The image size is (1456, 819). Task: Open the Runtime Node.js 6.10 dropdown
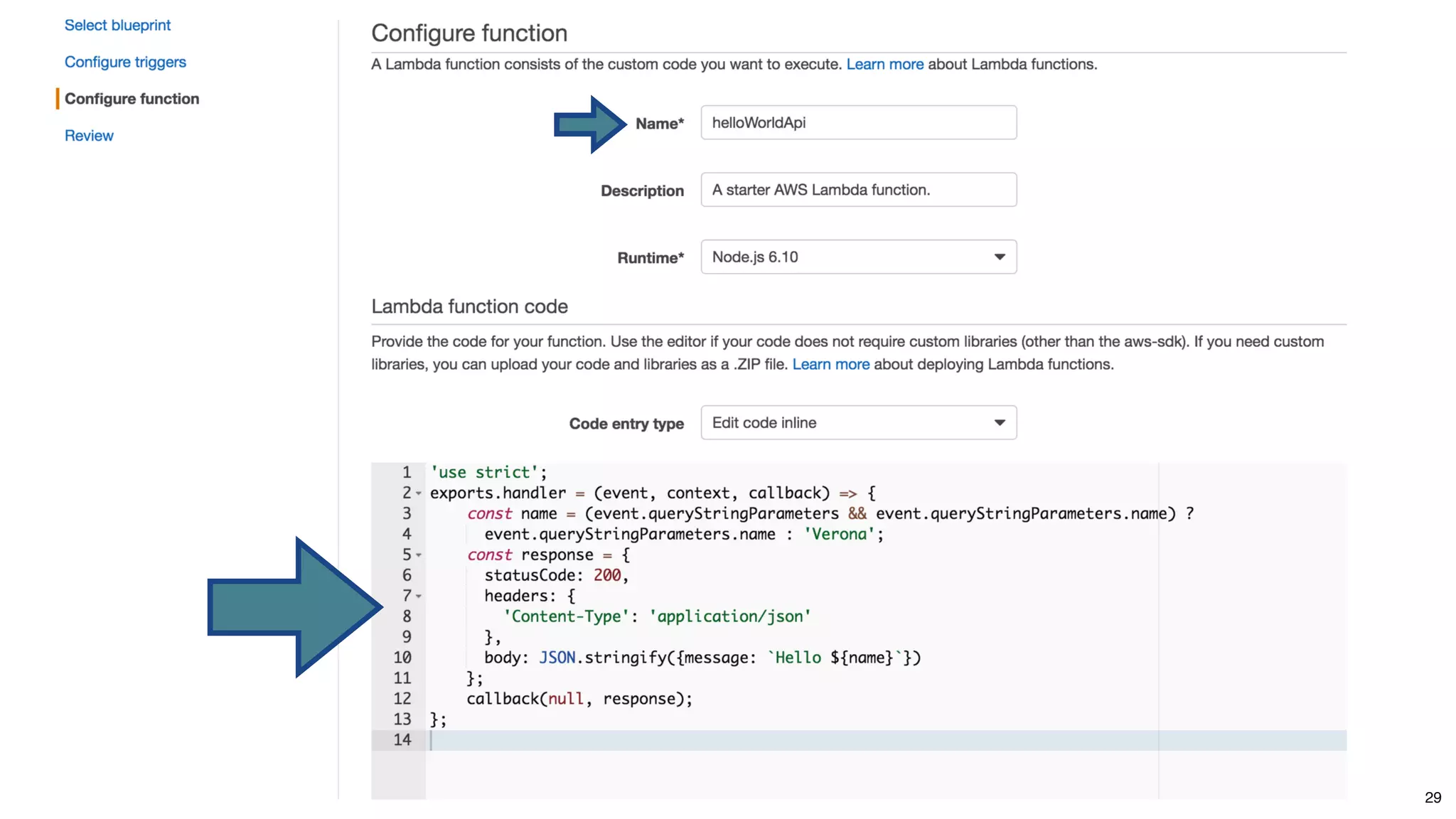click(858, 257)
